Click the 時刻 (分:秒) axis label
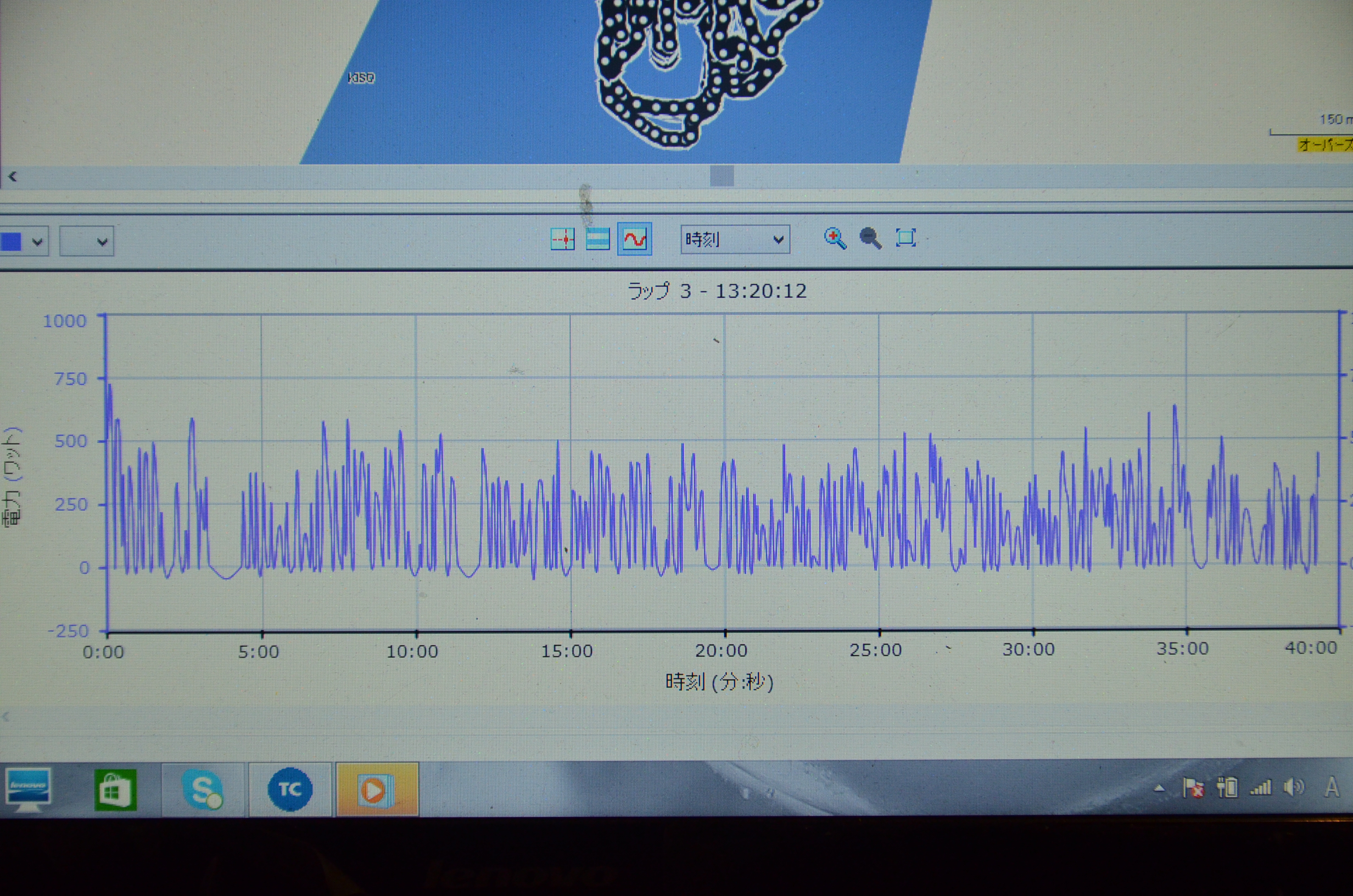 pyautogui.click(x=719, y=682)
